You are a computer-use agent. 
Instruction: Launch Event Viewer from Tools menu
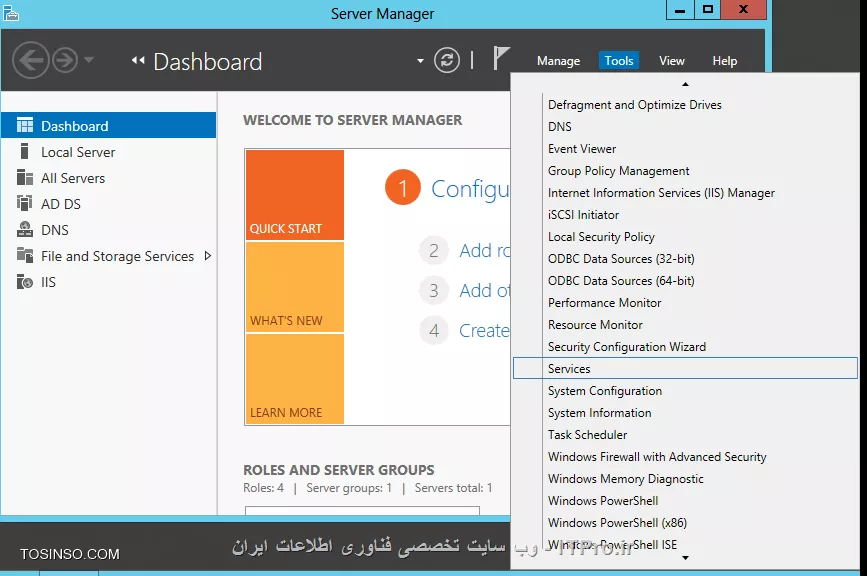(685, 149)
